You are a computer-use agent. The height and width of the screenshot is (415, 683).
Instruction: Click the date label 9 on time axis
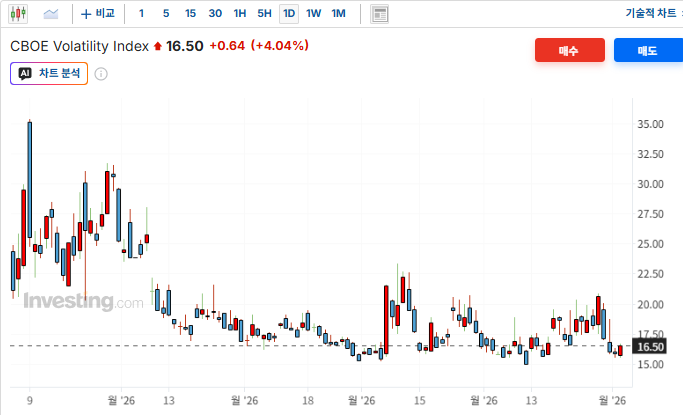coord(30,400)
